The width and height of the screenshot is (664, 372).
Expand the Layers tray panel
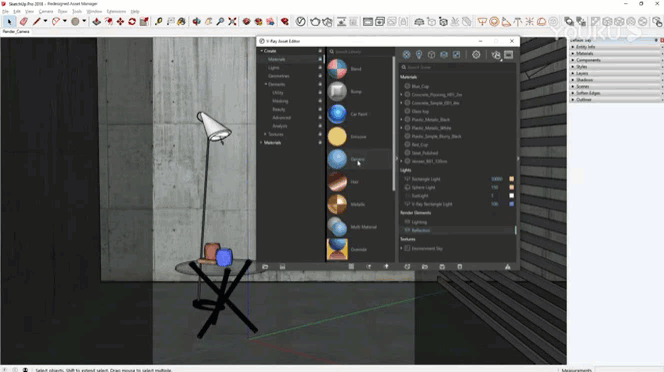[x=573, y=73]
